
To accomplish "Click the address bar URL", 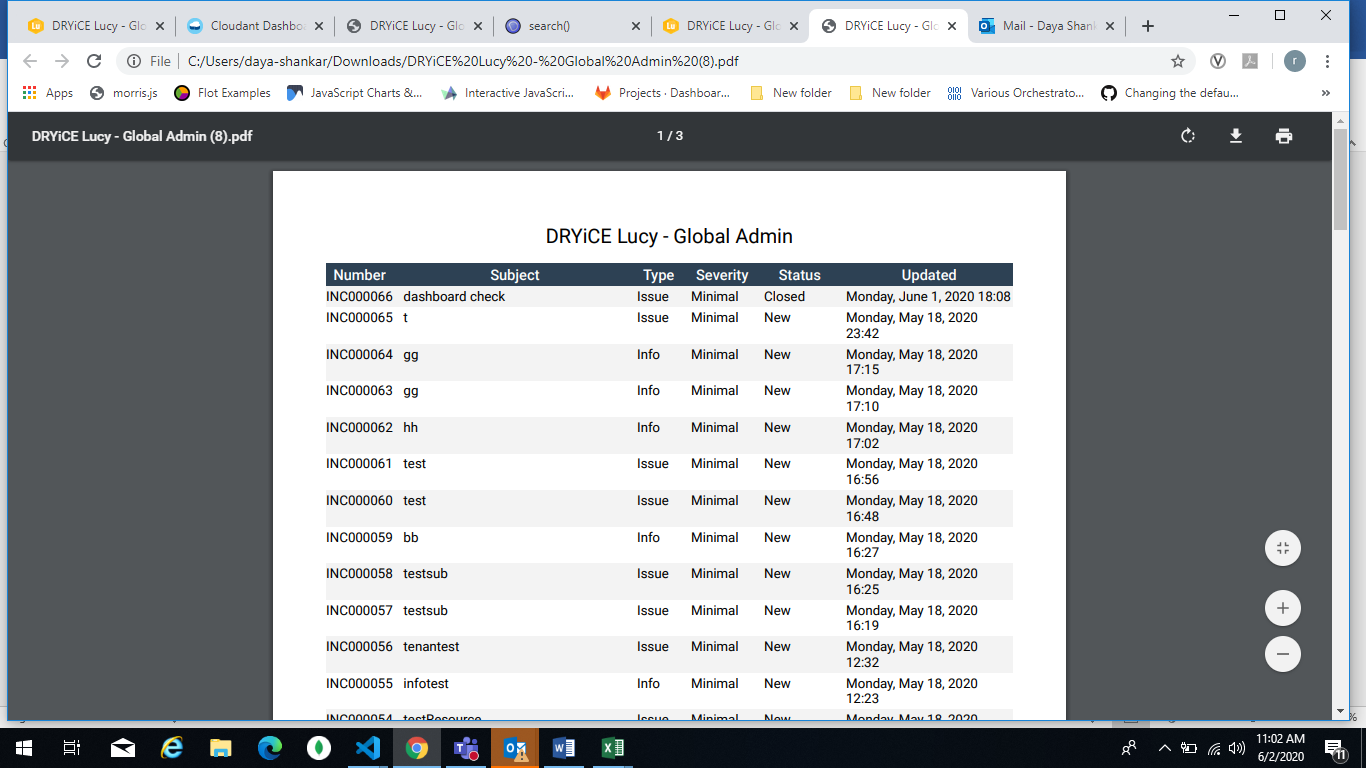I will [x=463, y=61].
